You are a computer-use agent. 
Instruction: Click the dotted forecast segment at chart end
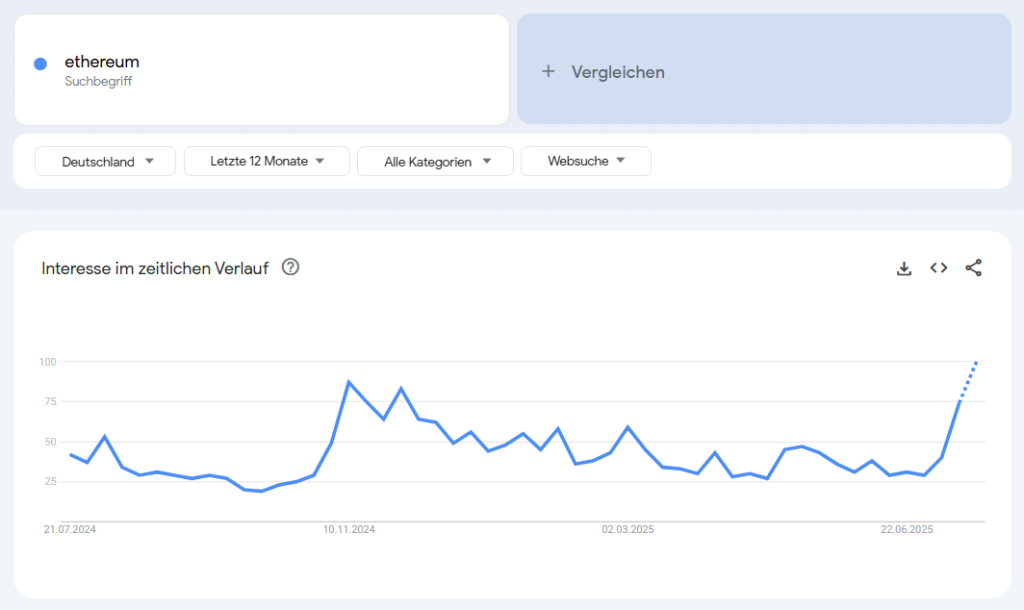pos(968,379)
